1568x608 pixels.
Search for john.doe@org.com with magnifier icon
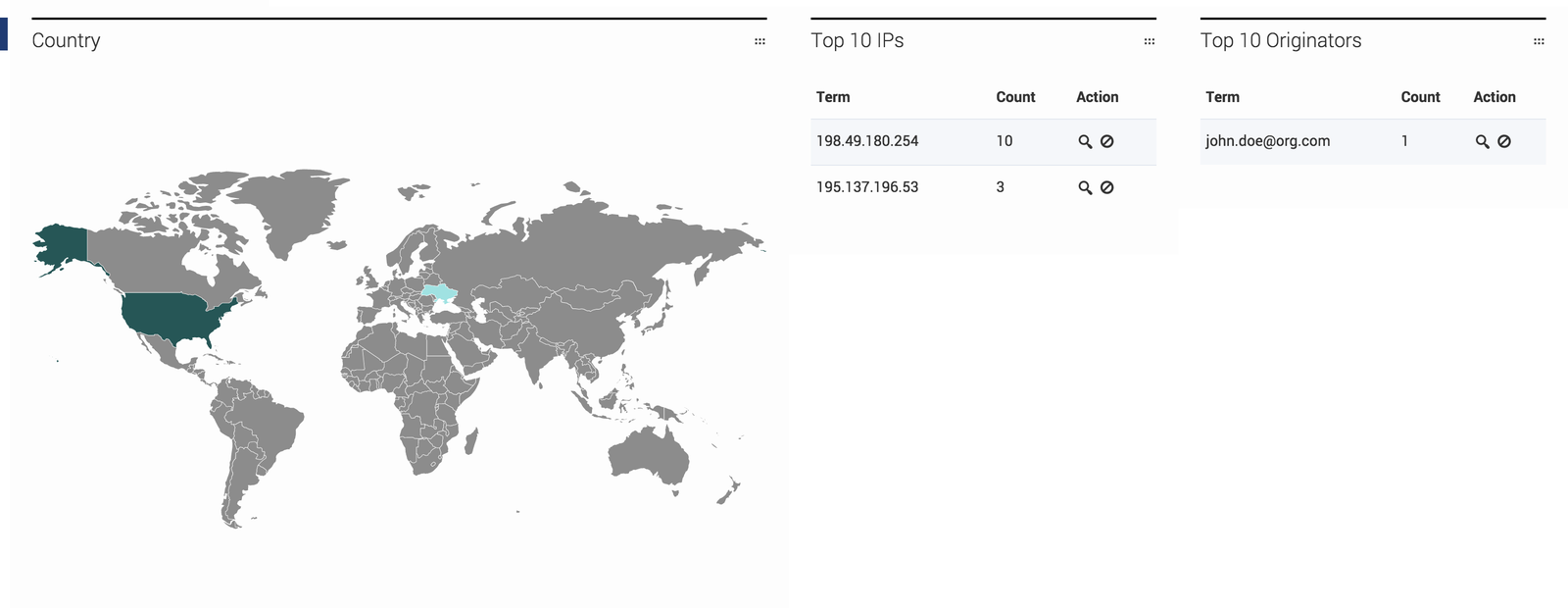[x=1482, y=141]
